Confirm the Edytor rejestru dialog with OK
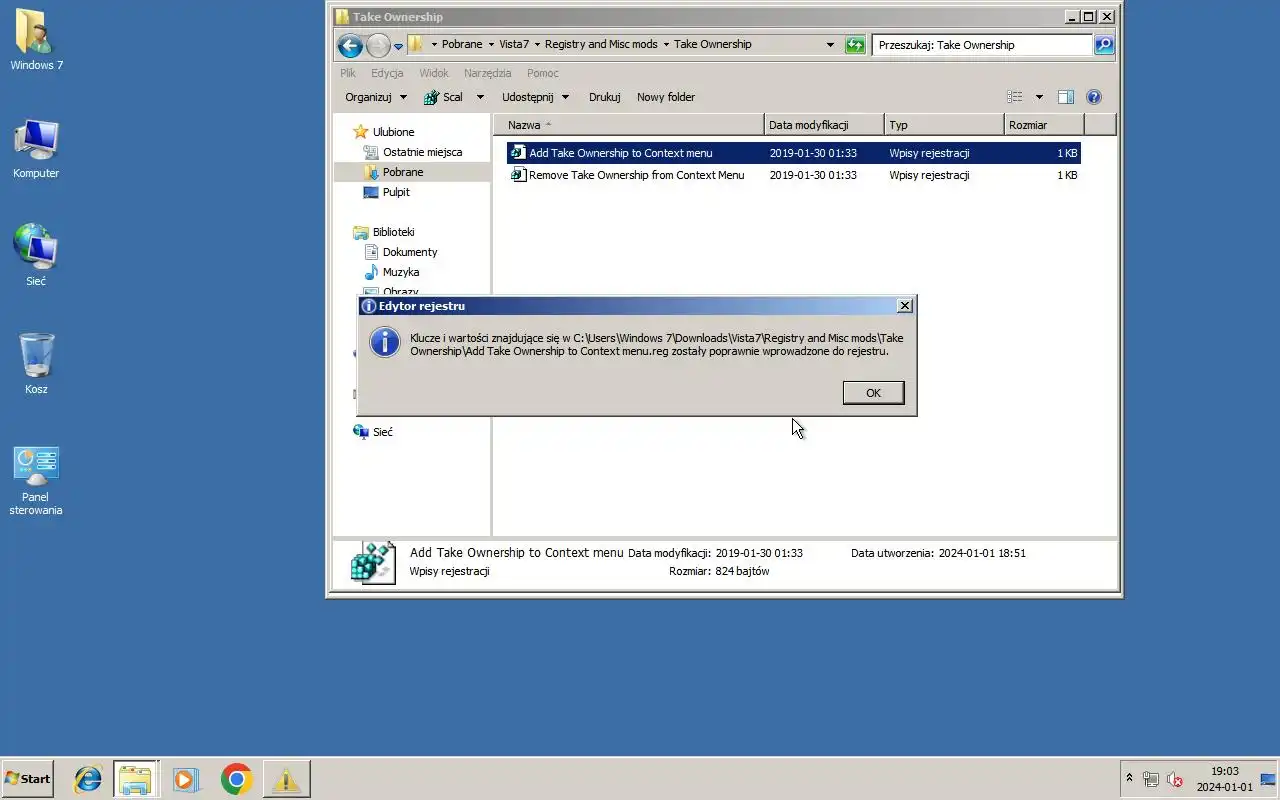This screenshot has height=800, width=1280. pyautogui.click(x=873, y=393)
